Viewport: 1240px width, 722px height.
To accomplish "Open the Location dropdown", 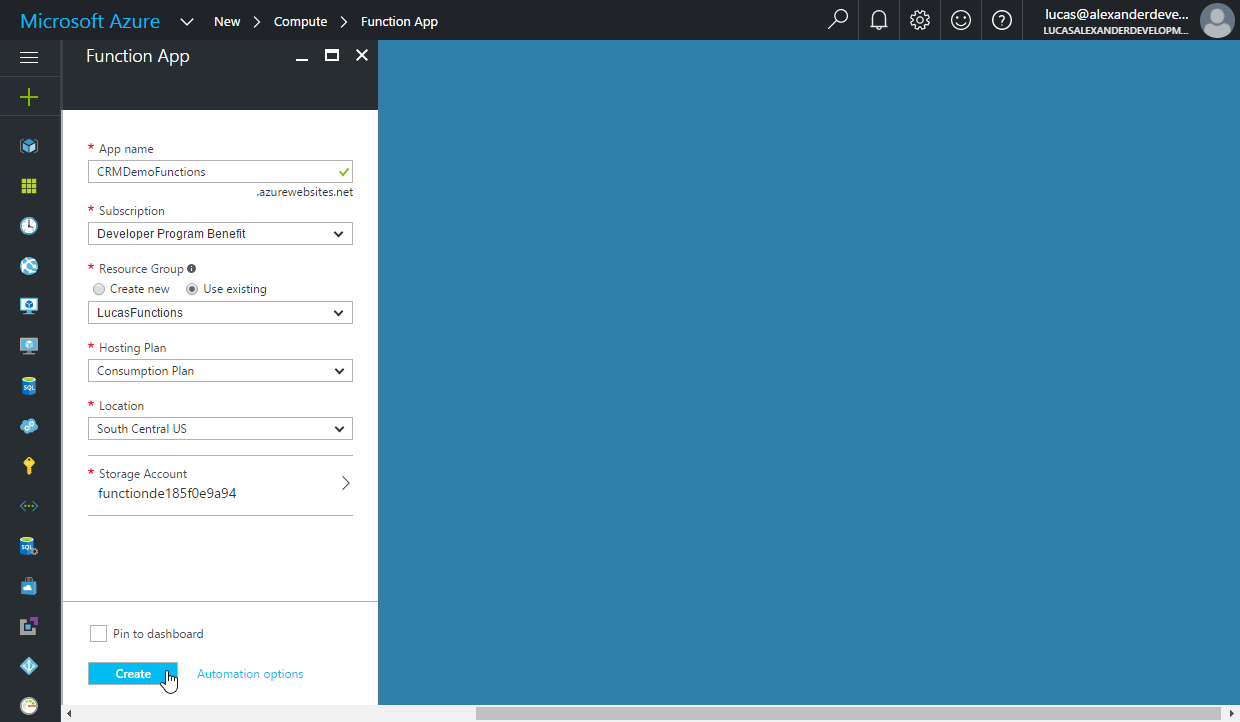I will tap(220, 429).
